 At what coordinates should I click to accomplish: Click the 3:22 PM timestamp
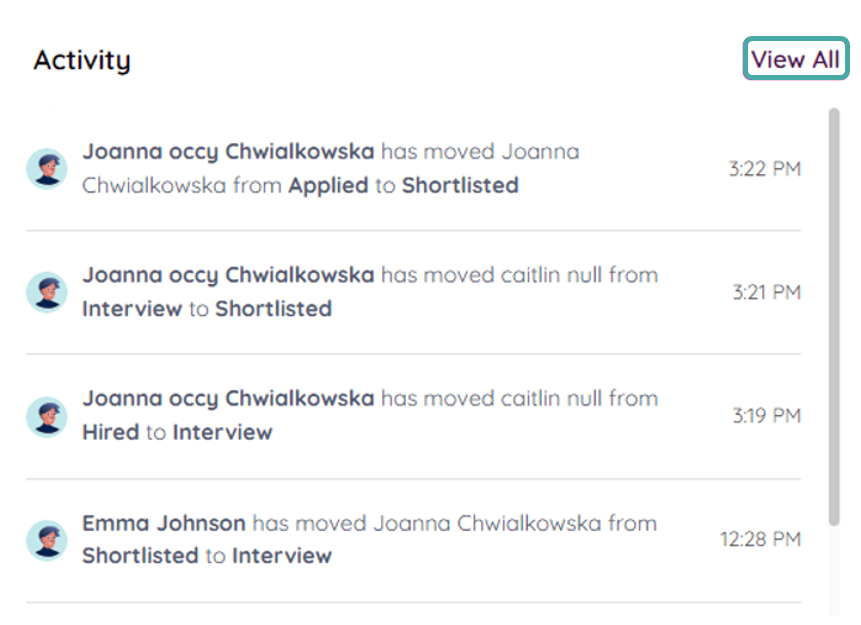764,168
